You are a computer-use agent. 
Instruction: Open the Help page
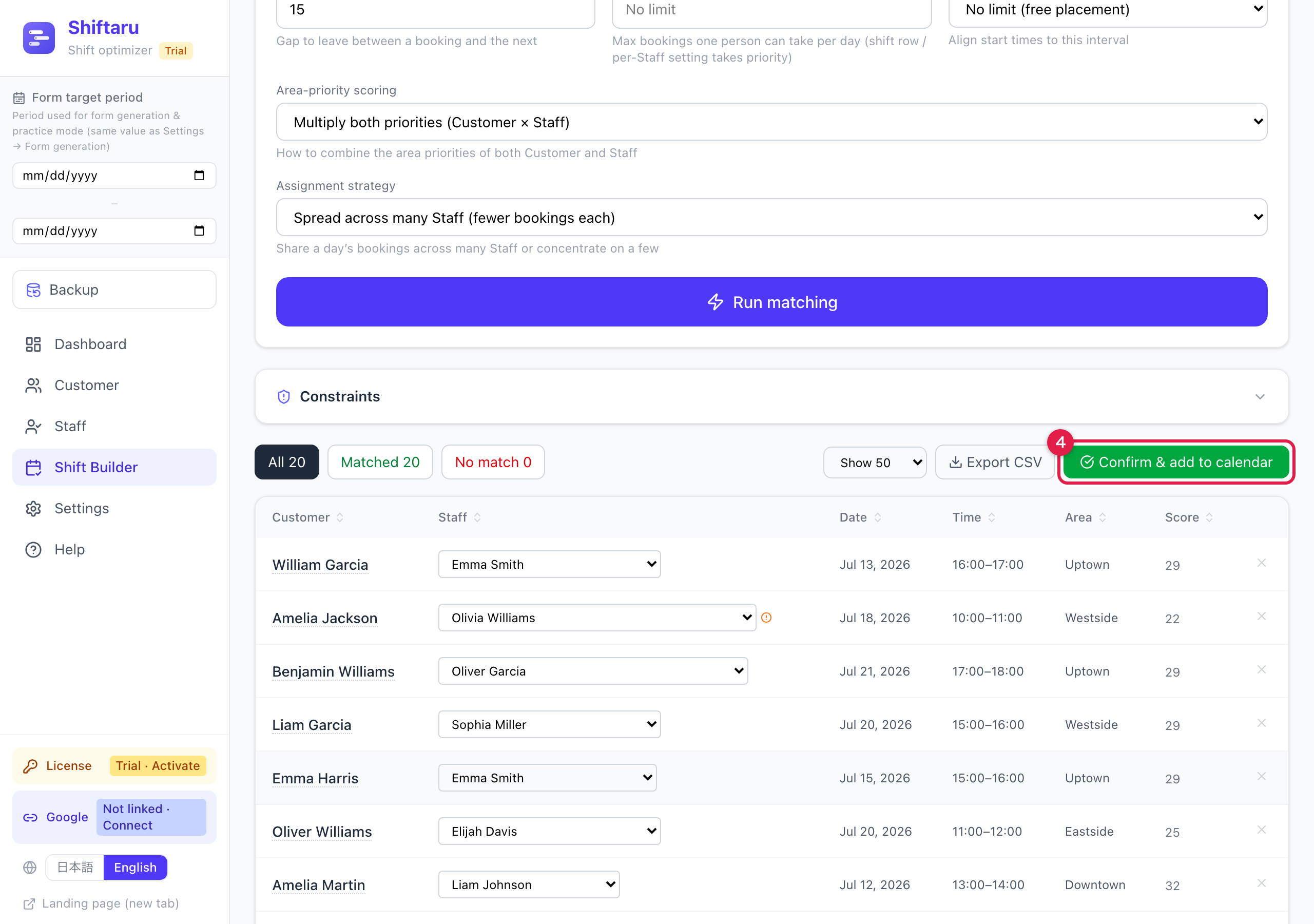114,550
